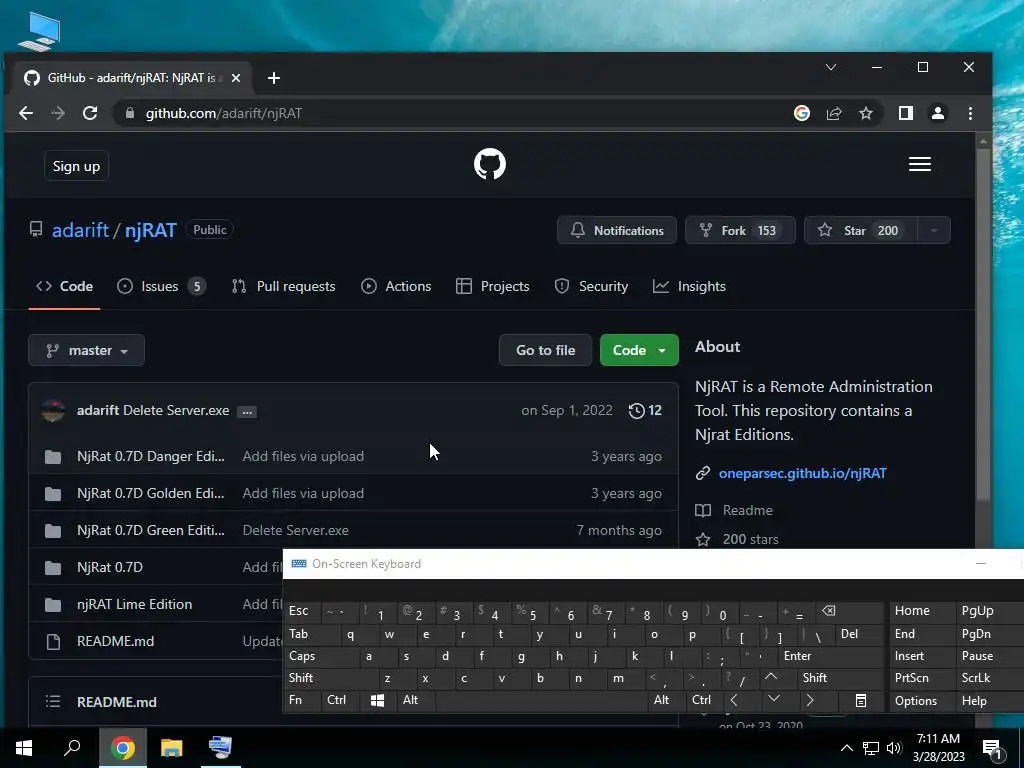Viewport: 1024px width, 768px height.
Task: Open the README outline list icon
Action: [53, 701]
